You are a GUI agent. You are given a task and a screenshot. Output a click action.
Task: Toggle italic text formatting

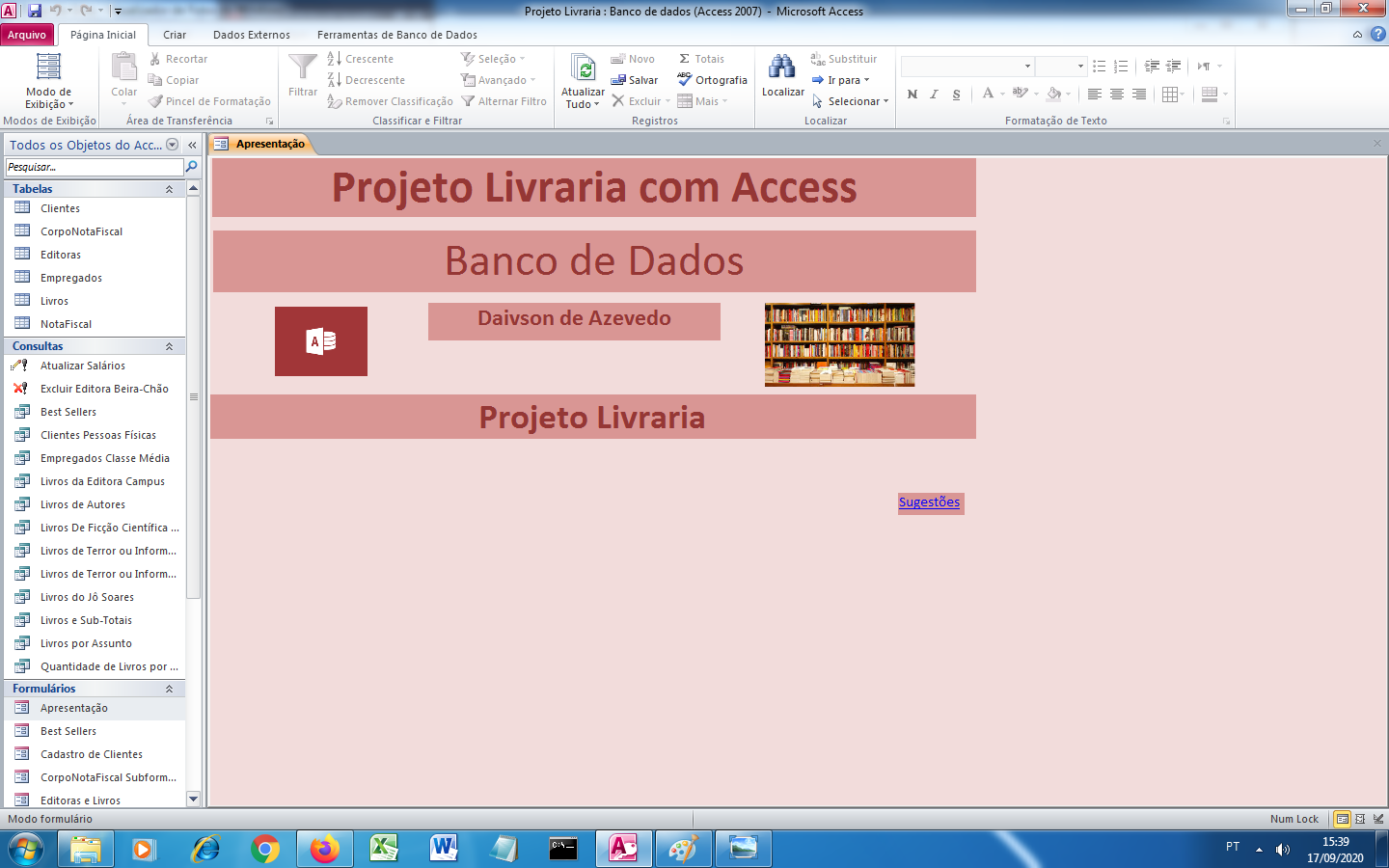(933, 94)
